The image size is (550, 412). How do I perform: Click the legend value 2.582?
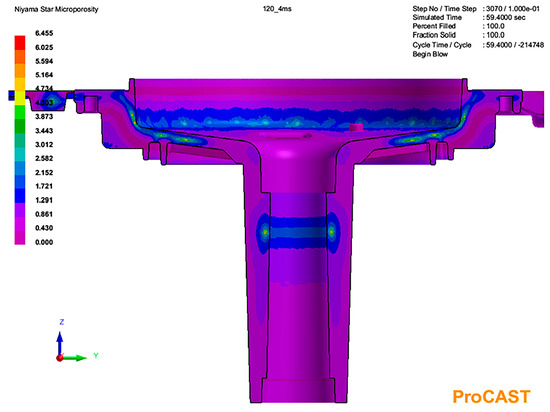(x=44, y=158)
